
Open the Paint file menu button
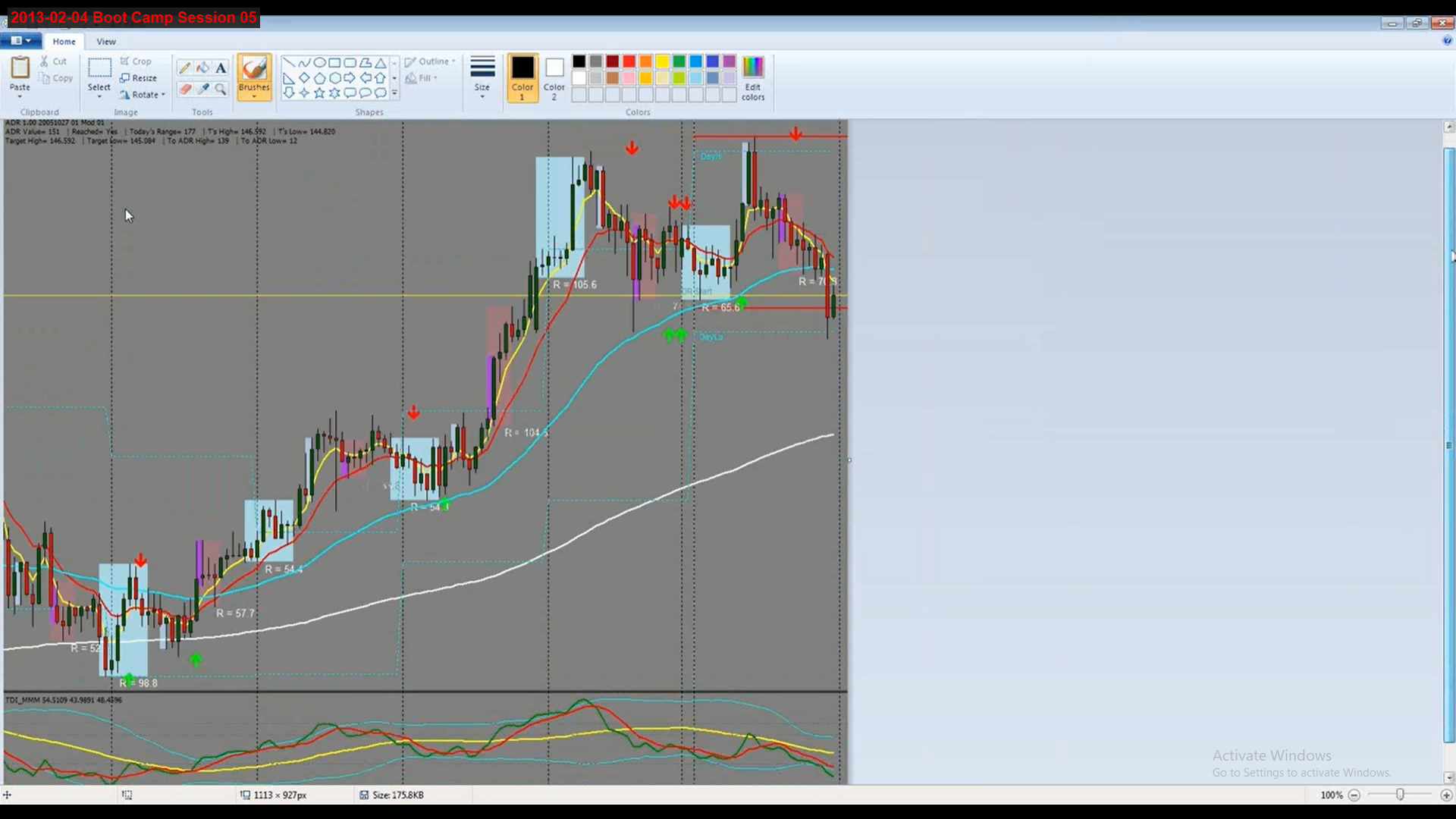pos(20,41)
